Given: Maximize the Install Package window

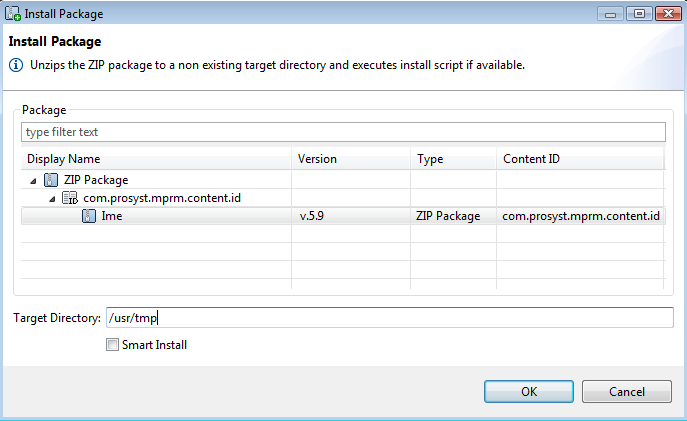Looking at the screenshot, I should [639, 14].
